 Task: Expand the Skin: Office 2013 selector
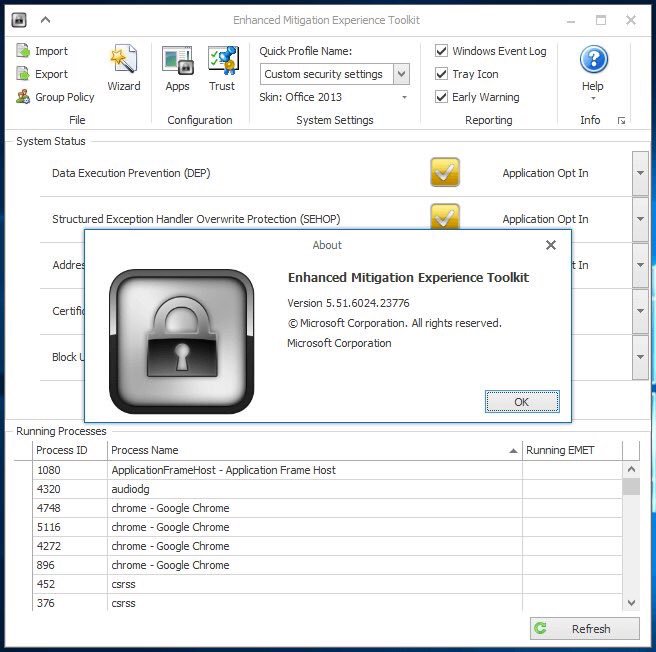click(405, 98)
